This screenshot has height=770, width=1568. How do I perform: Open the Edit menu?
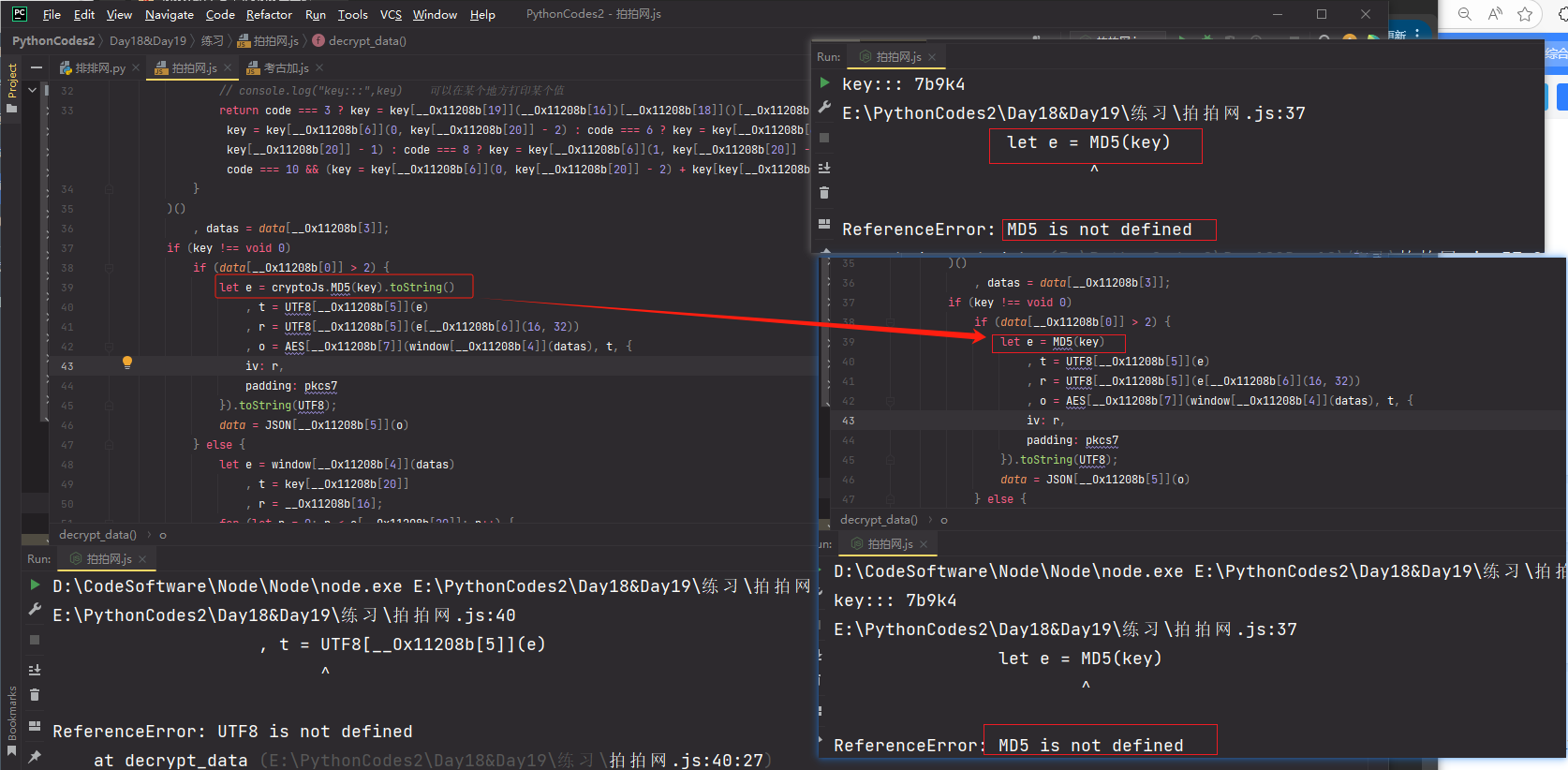coord(83,14)
